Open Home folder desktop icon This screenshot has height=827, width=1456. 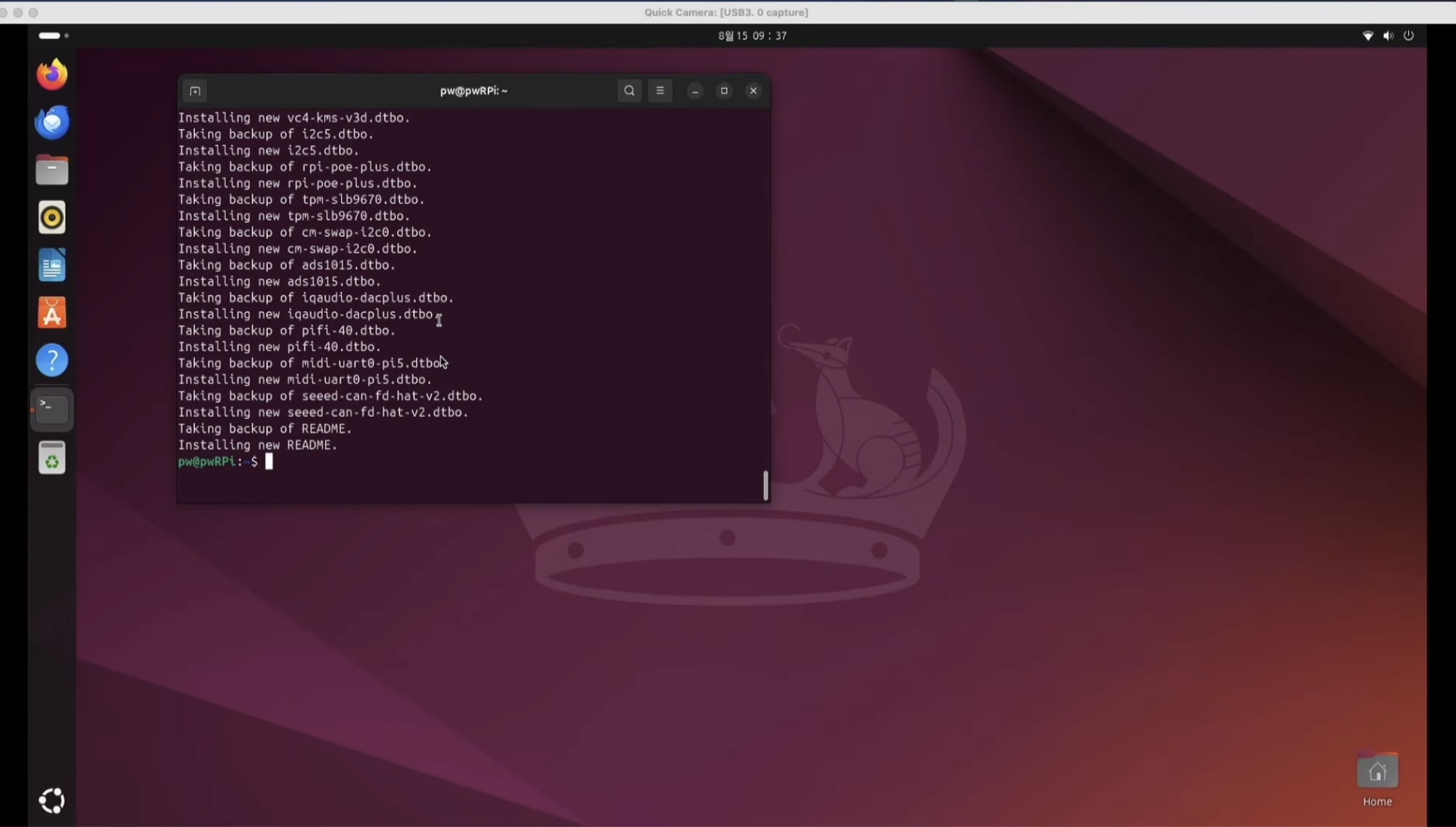pyautogui.click(x=1377, y=773)
